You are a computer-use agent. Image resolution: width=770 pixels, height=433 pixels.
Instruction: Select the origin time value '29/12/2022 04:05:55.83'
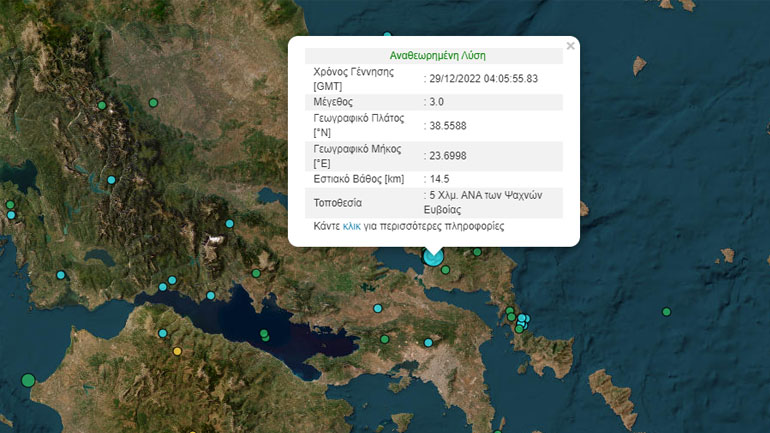pos(484,79)
